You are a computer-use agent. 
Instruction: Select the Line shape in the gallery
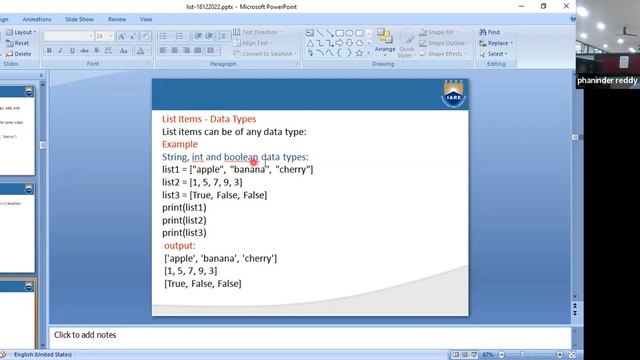(320, 33)
